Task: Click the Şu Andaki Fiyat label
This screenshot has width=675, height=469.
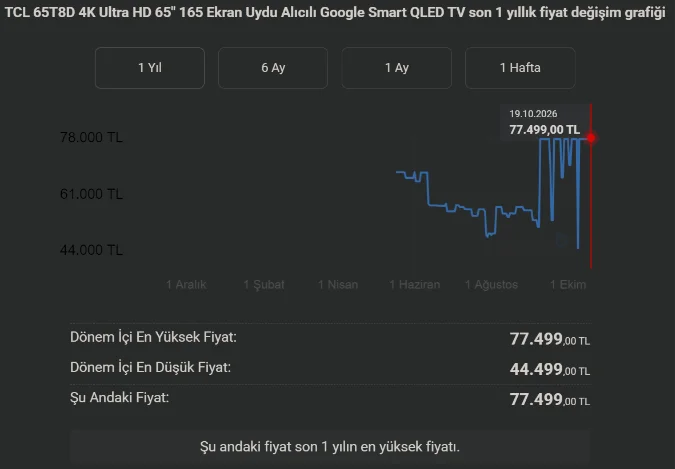Action: point(119,398)
